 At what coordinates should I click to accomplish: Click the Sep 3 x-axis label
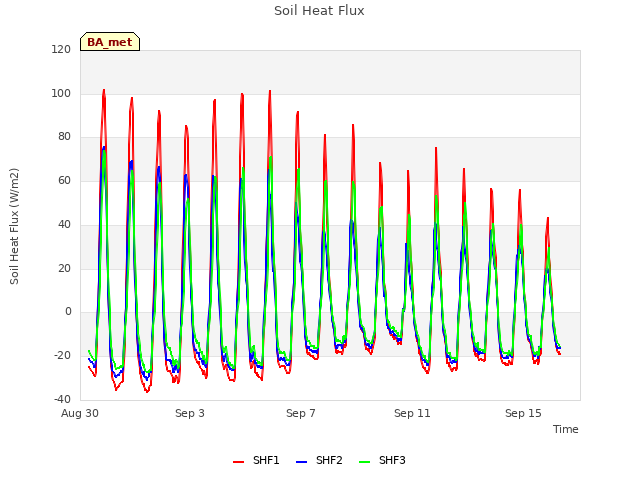pyautogui.click(x=190, y=413)
